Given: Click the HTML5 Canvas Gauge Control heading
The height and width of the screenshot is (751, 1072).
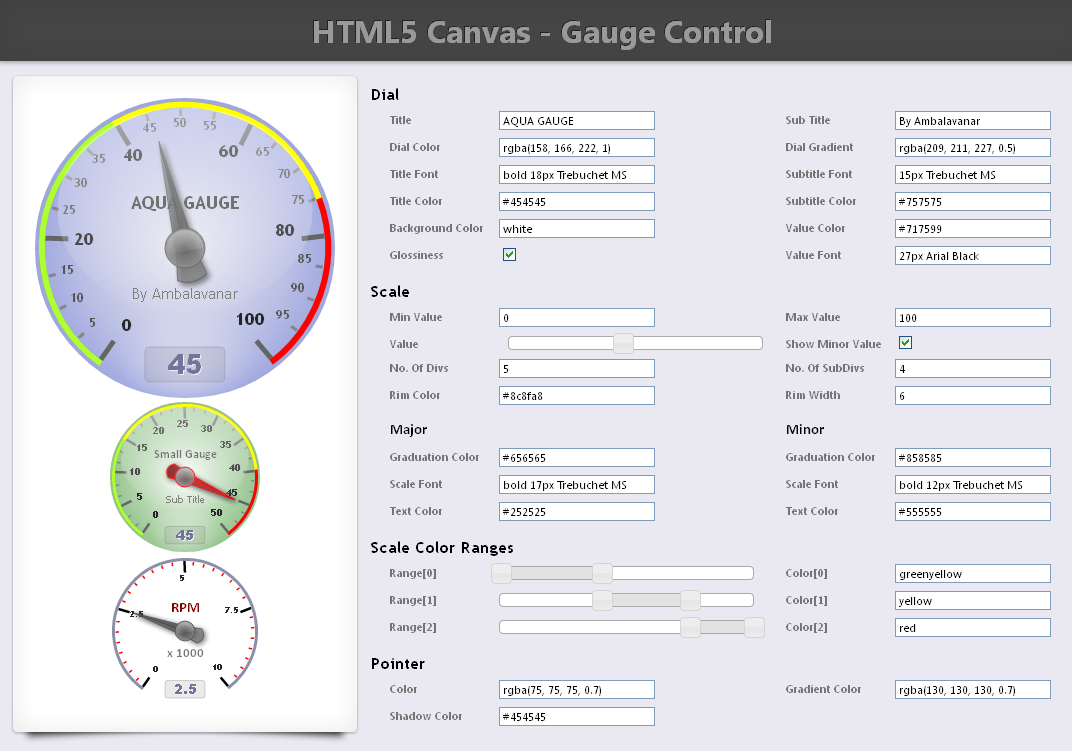Looking at the screenshot, I should click(542, 32).
